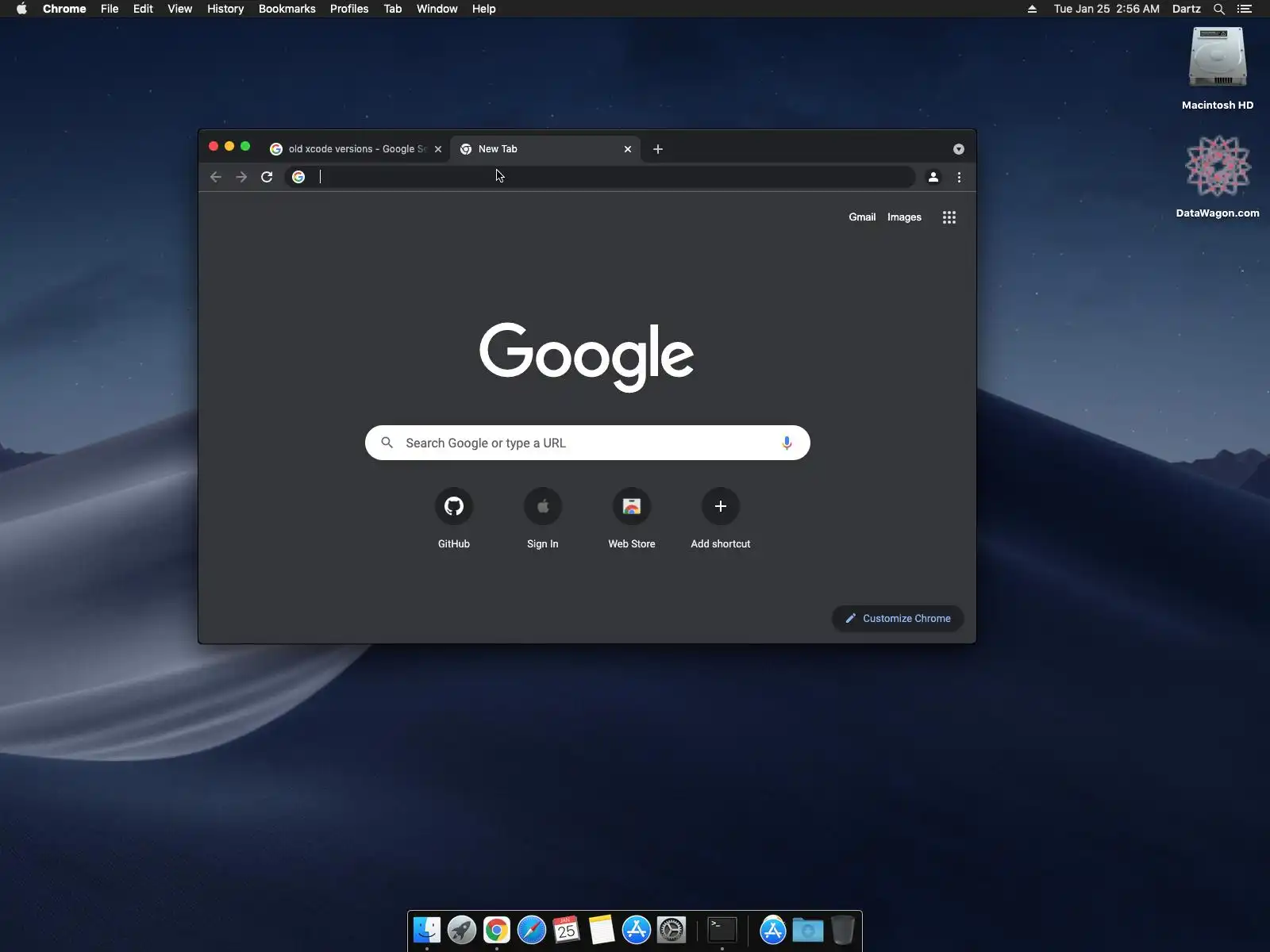Viewport: 1270px width, 952px height.
Task: Open the Edit menu
Action: click(143, 9)
